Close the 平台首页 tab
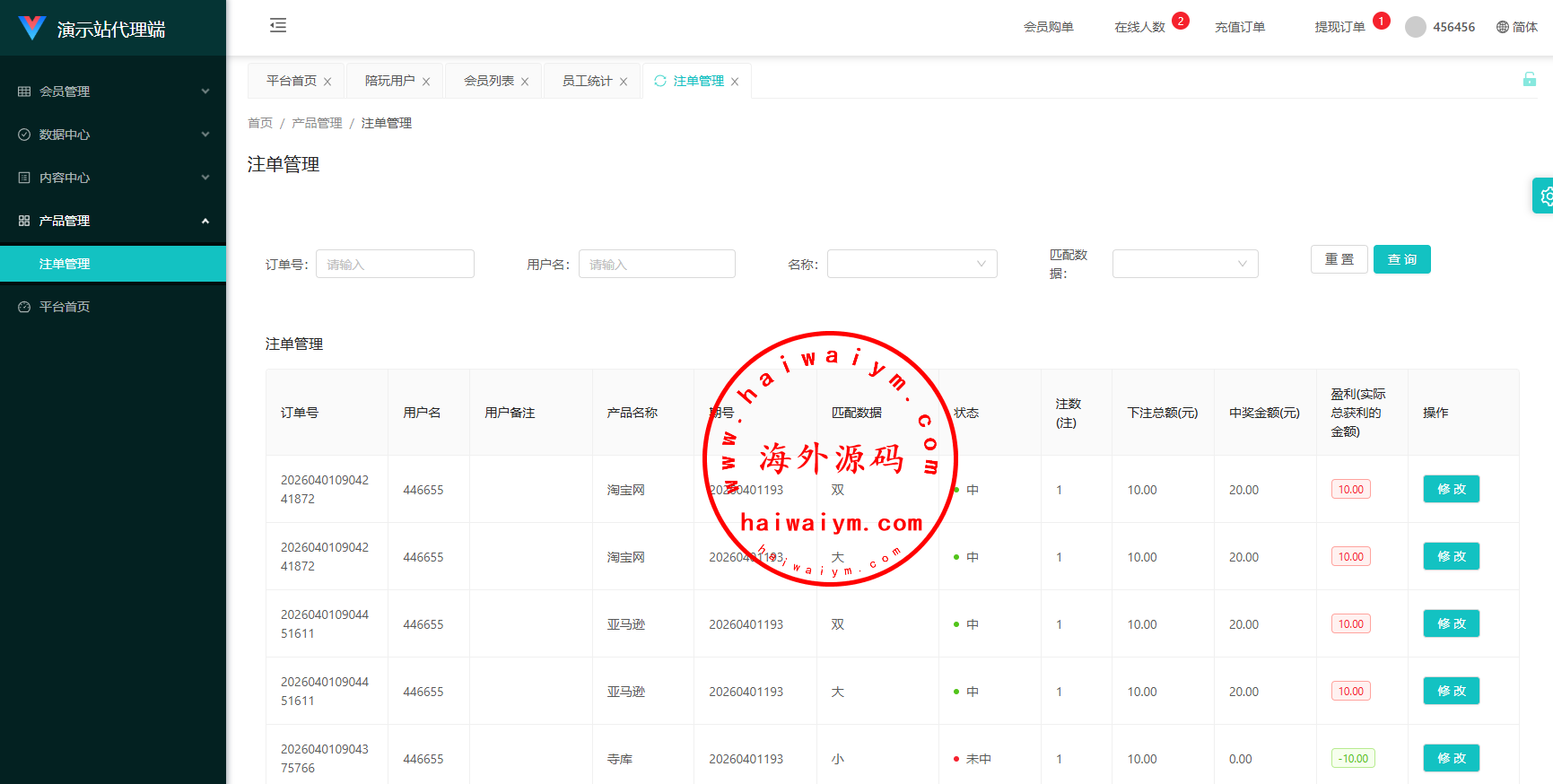The height and width of the screenshot is (784, 1553). (x=327, y=82)
